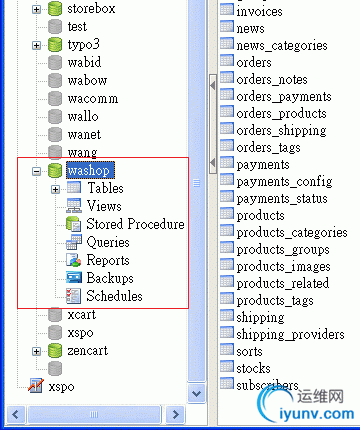Click the wacomm database icon
Image resolution: width=360 pixels, height=430 pixels.
click(55, 99)
